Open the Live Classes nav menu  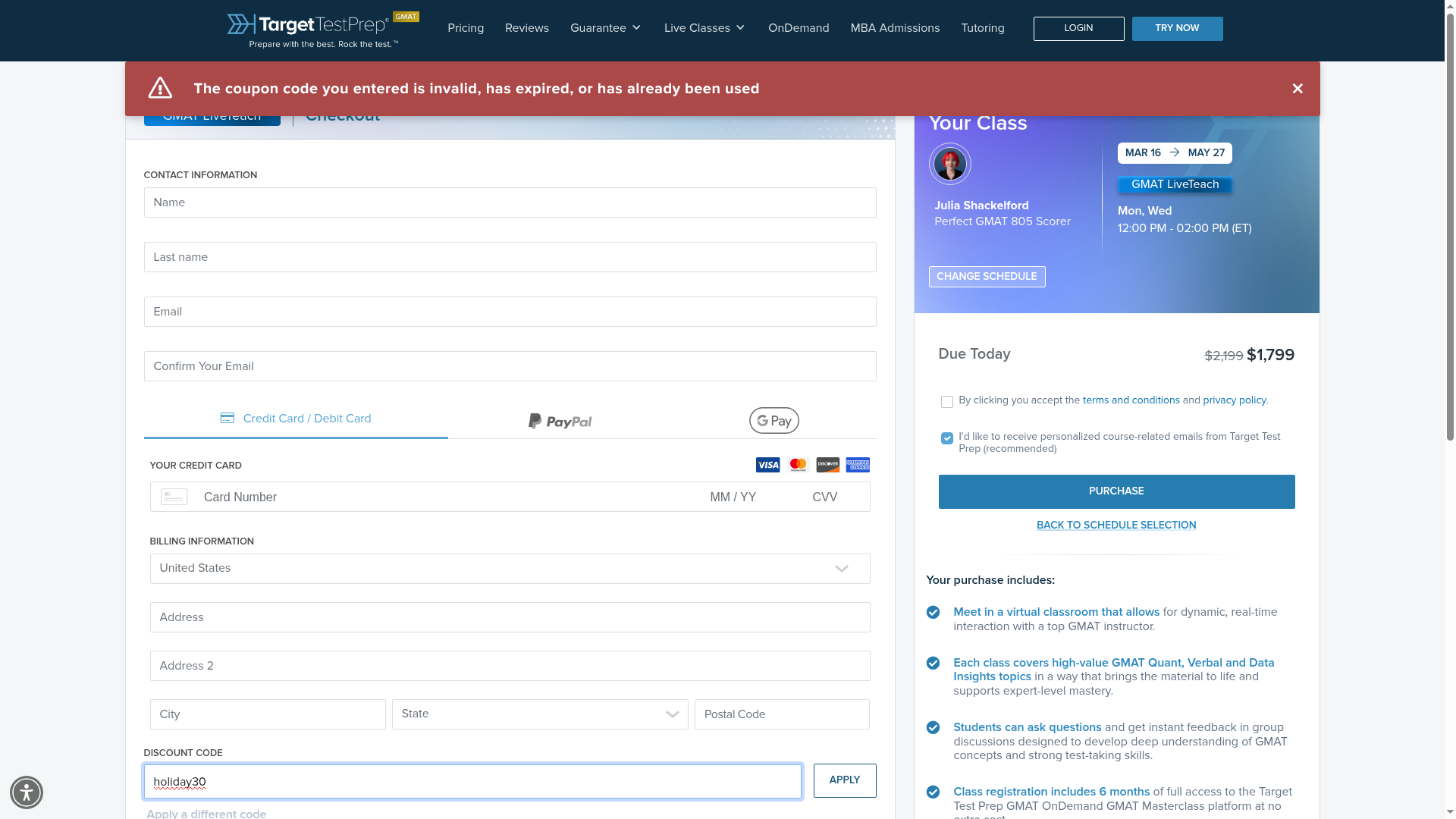(704, 28)
